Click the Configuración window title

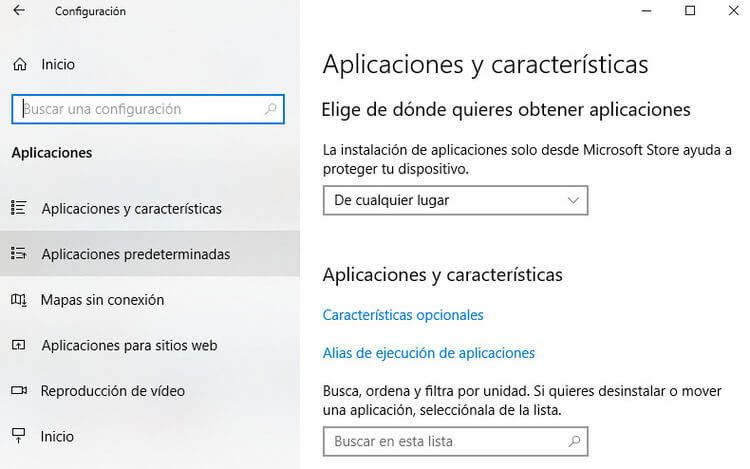[90, 11]
